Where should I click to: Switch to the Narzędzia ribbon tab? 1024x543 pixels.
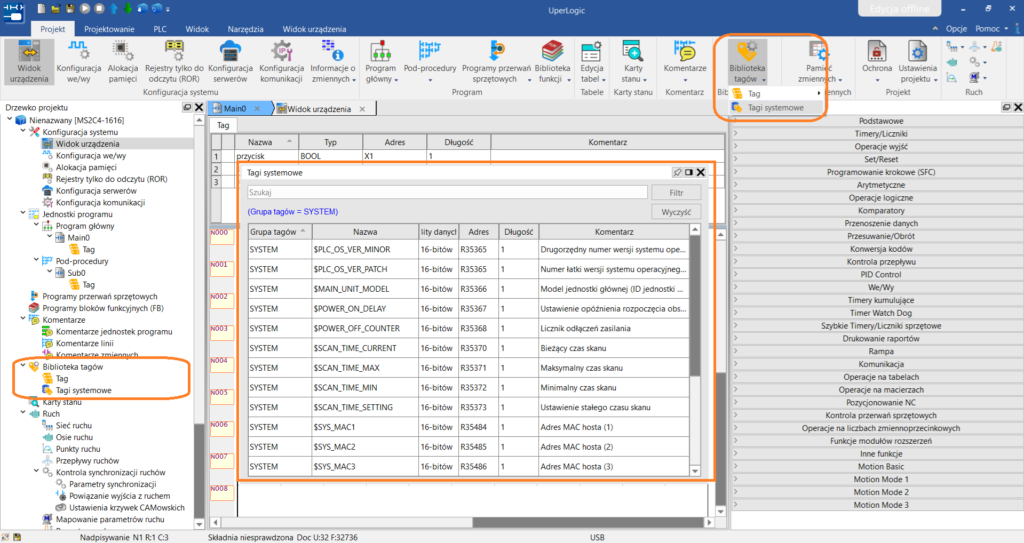tap(246, 29)
